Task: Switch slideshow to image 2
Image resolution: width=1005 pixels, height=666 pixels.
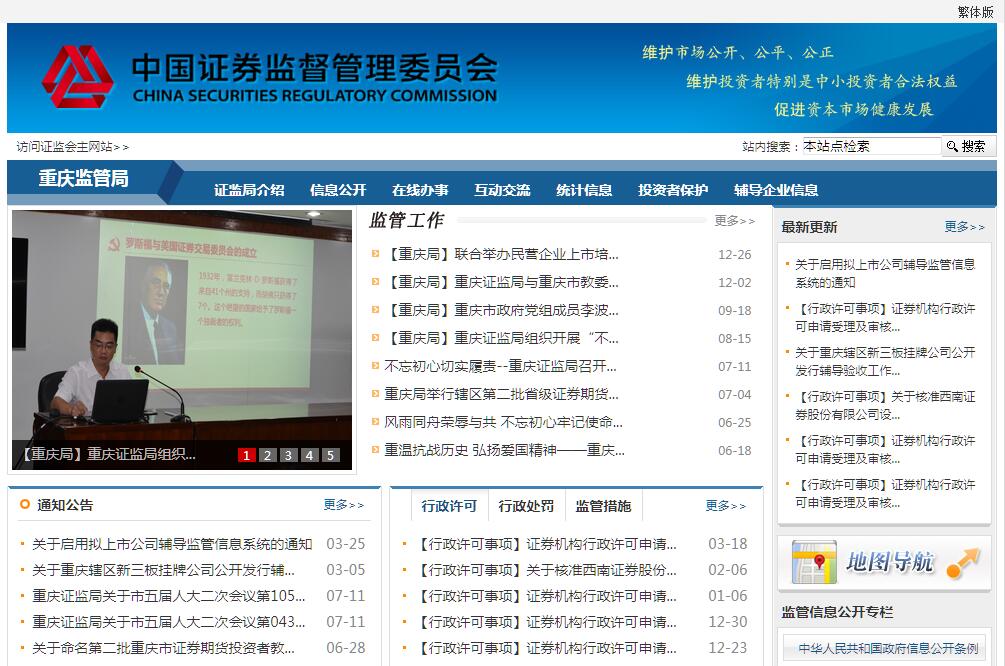Action: 267,455
